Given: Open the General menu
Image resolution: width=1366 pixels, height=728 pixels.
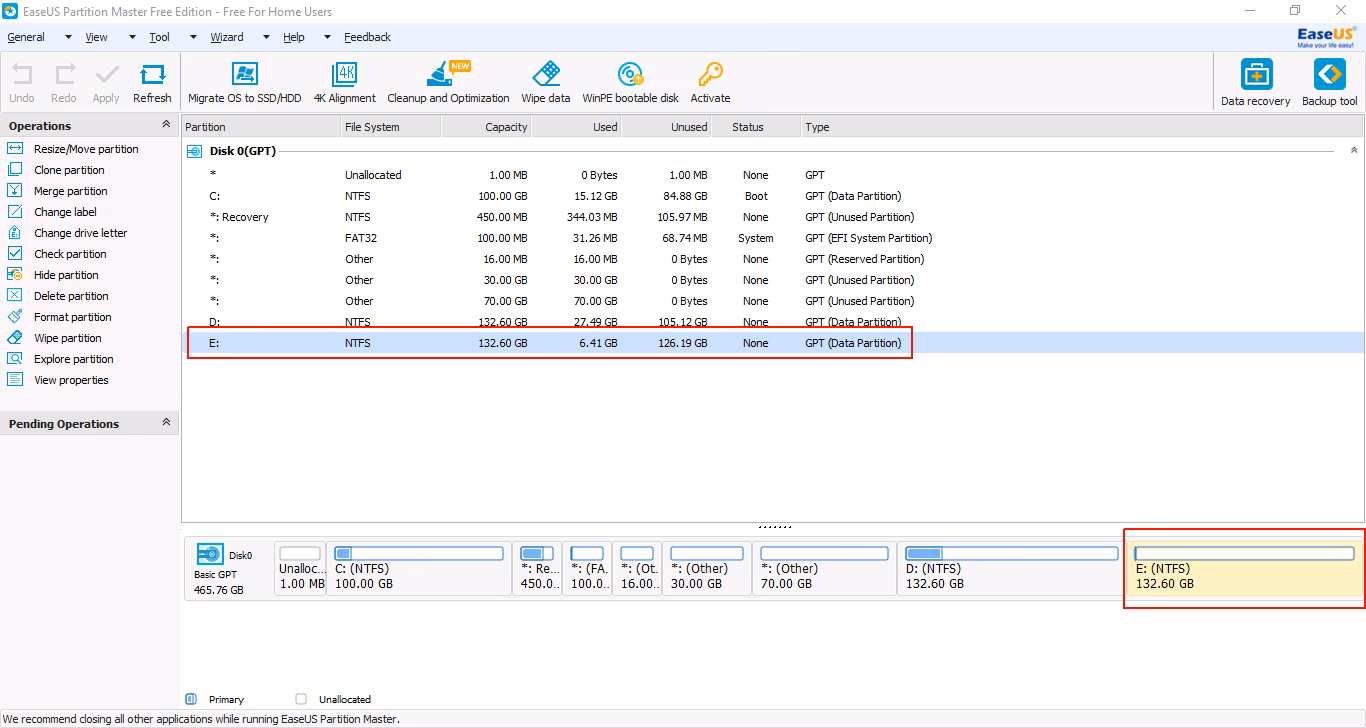Looking at the screenshot, I should coord(26,37).
